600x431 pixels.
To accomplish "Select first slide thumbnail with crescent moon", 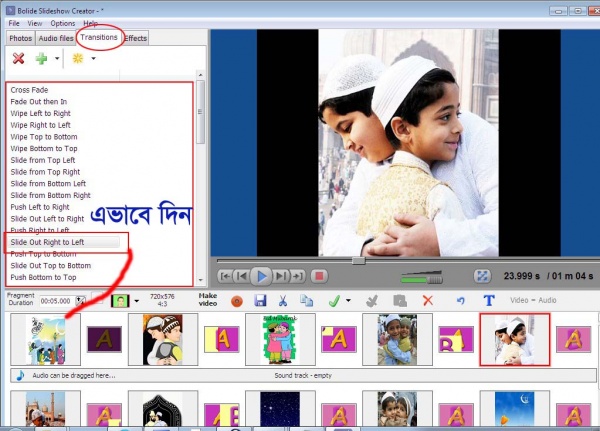I will 46,340.
